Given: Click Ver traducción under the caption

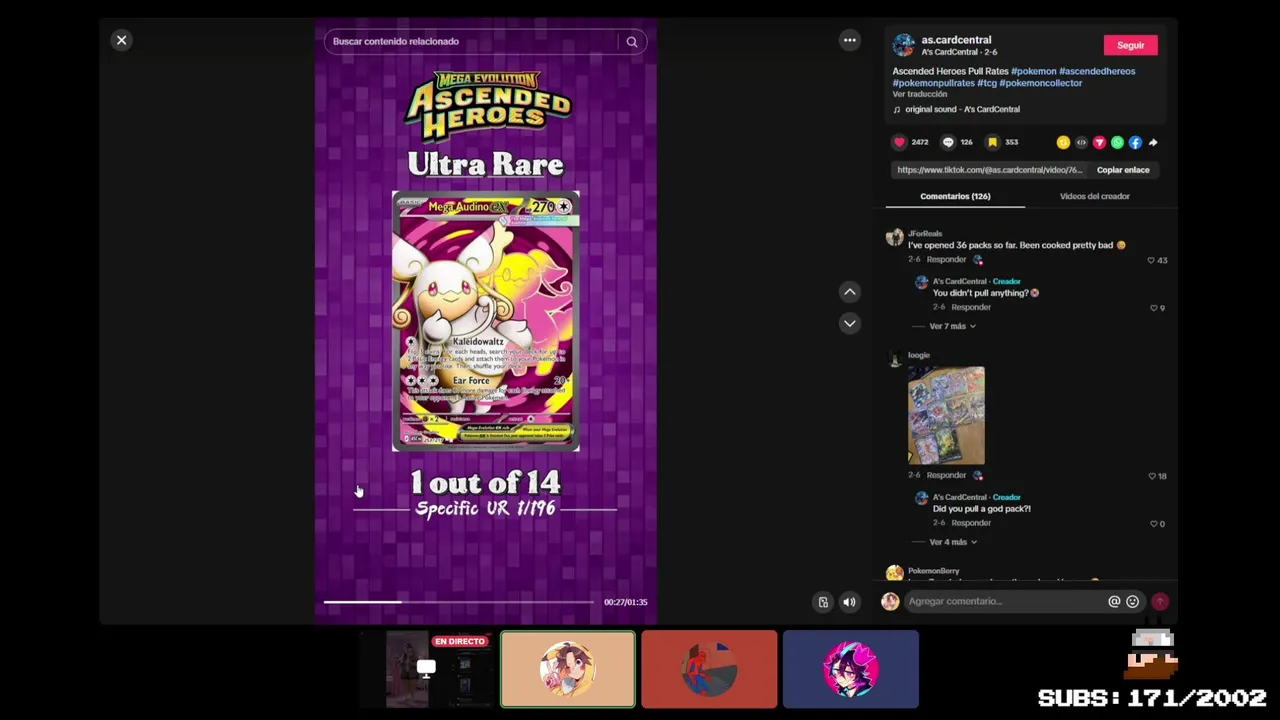Looking at the screenshot, I should (919, 94).
